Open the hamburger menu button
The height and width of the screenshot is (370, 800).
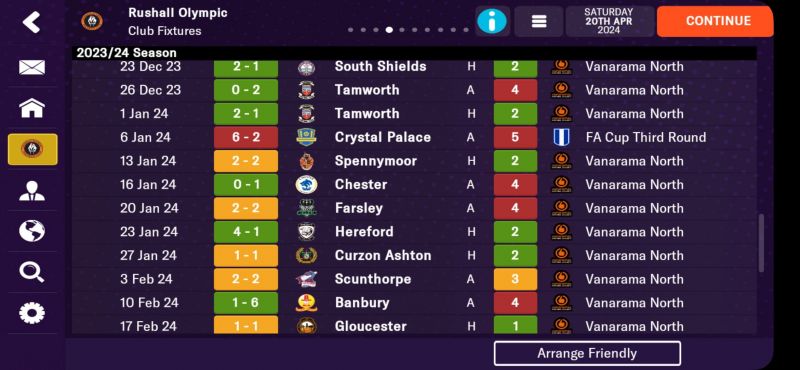point(539,21)
